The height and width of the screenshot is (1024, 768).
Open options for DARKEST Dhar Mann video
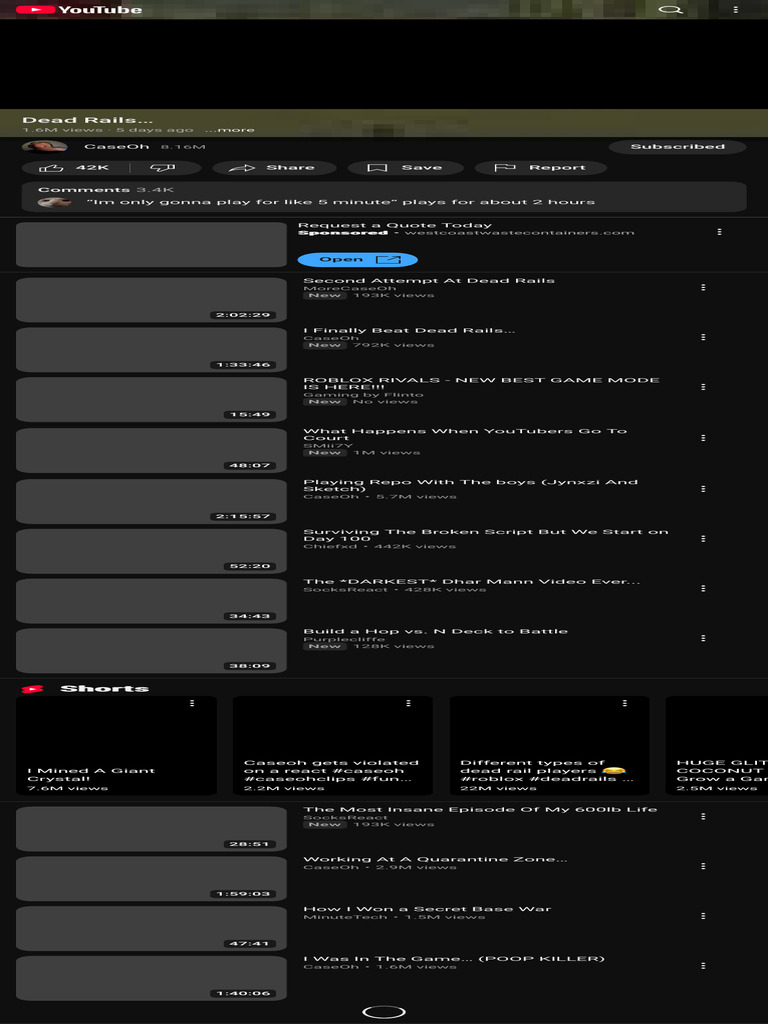coord(703,588)
